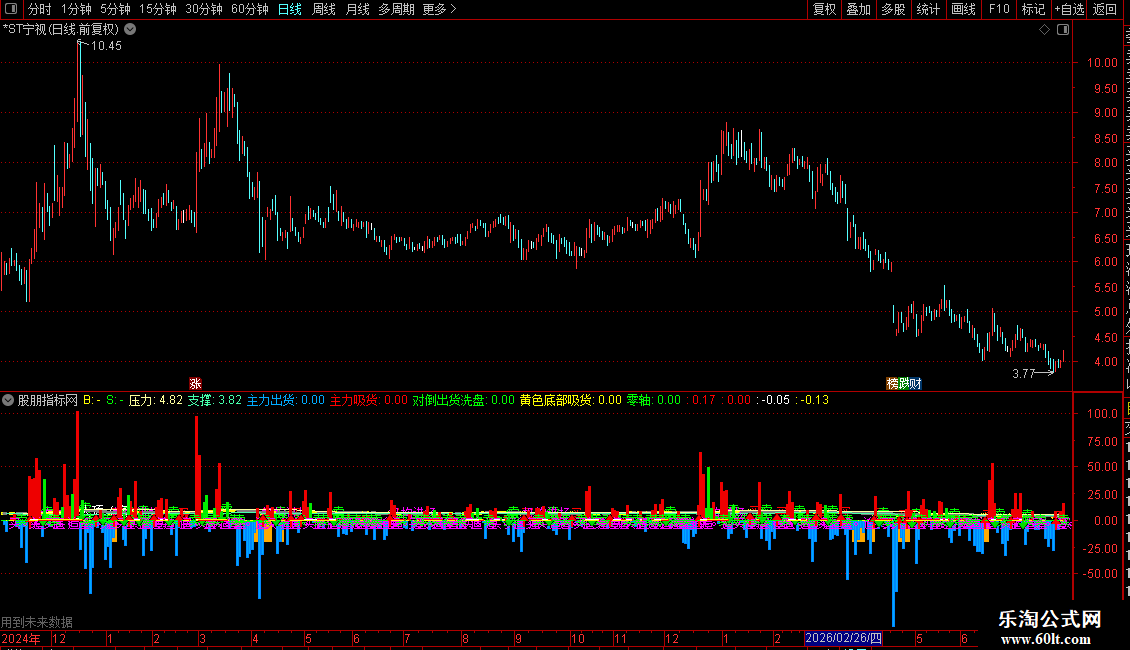The image size is (1130, 650).
Task: Switch to the 周线 weekly chart tab
Action: coord(324,9)
